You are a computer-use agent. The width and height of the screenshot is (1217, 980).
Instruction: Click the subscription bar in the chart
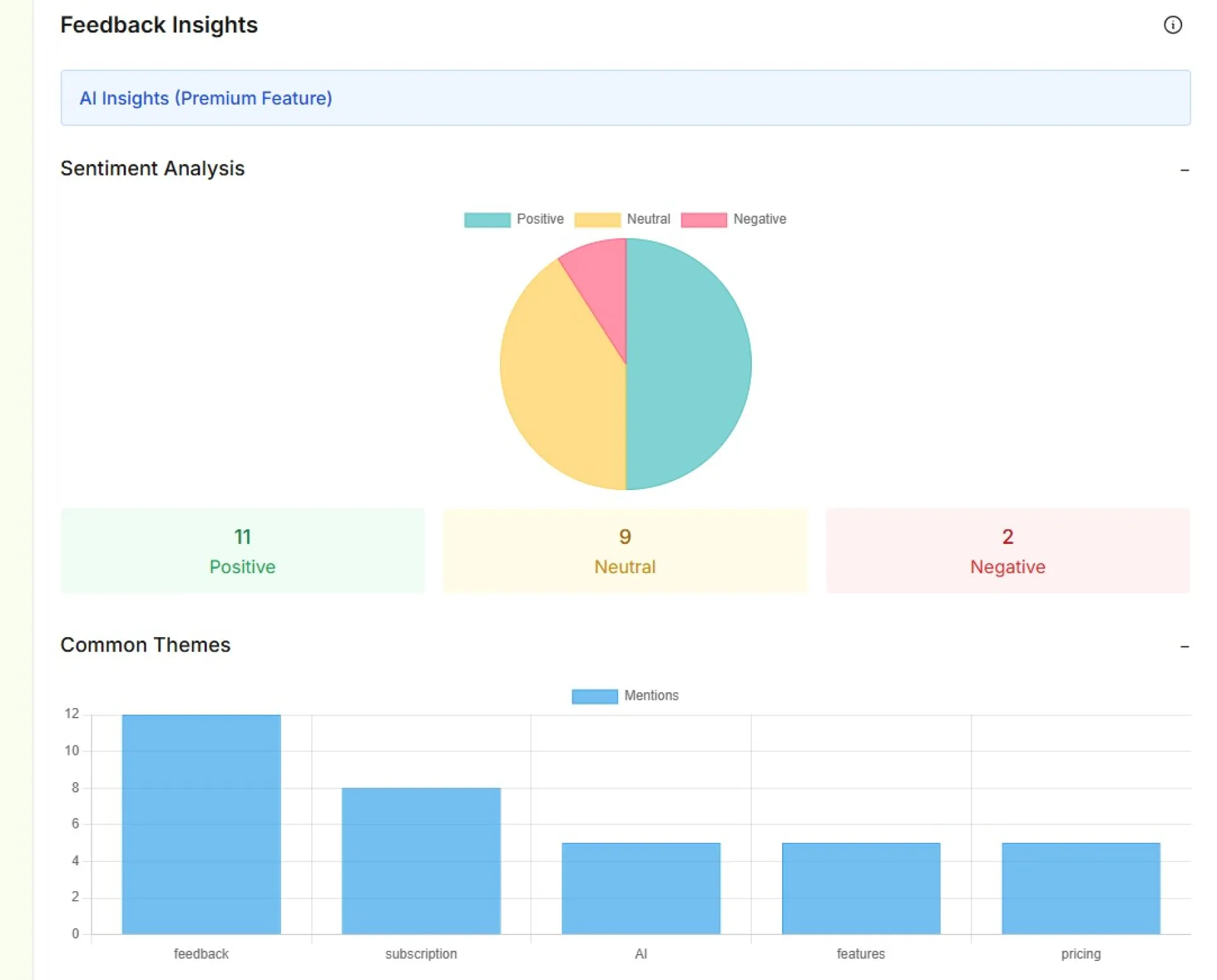tap(421, 861)
